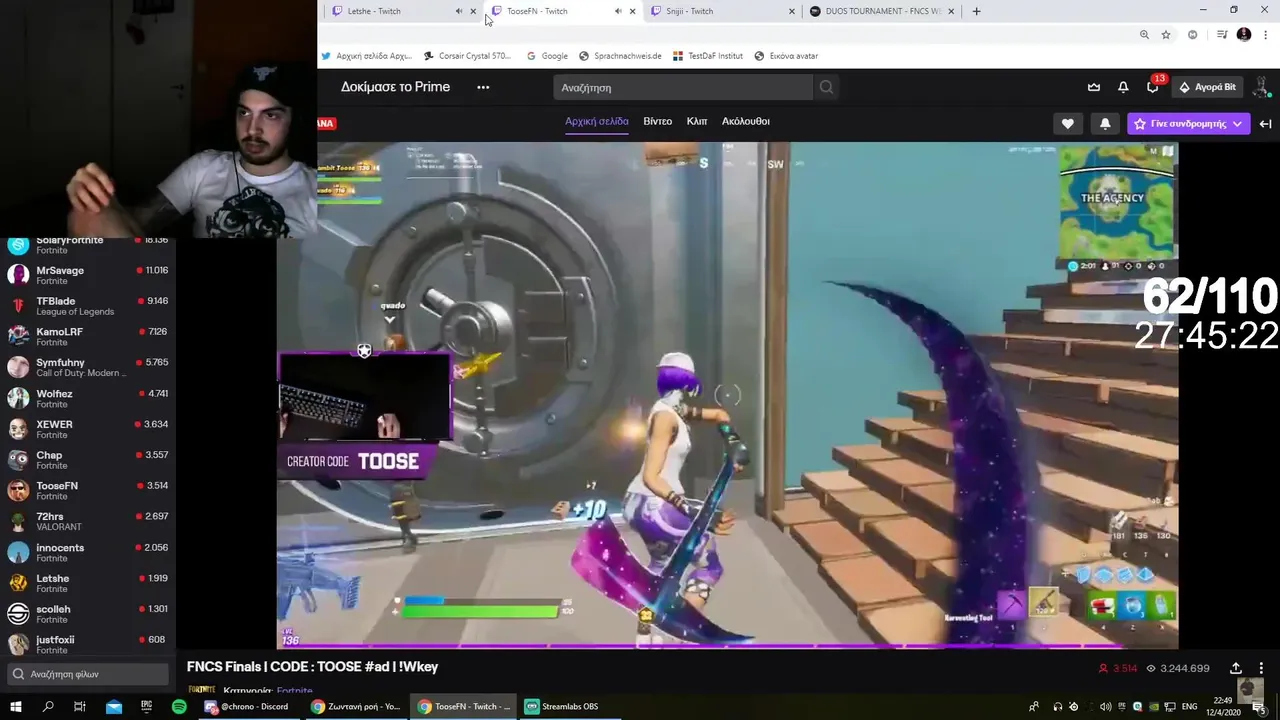This screenshot has height=720, width=1280.
Task: Mute the Letshe - Twitch tab audio
Action: (x=459, y=11)
